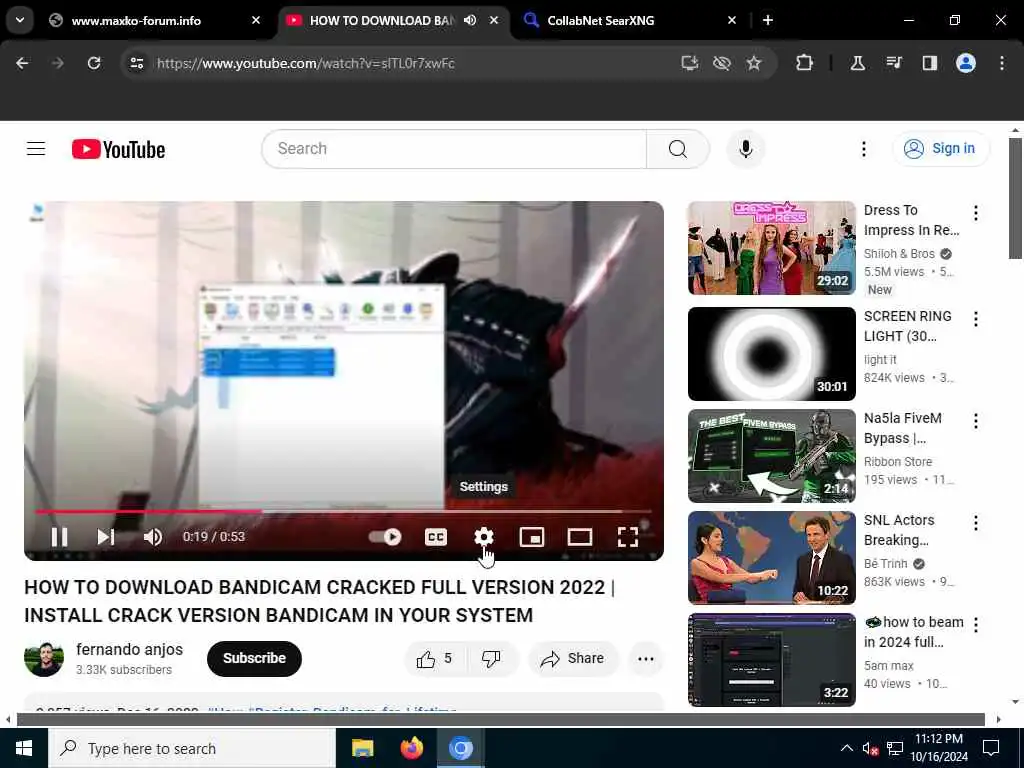Pause the video playback

click(59, 537)
